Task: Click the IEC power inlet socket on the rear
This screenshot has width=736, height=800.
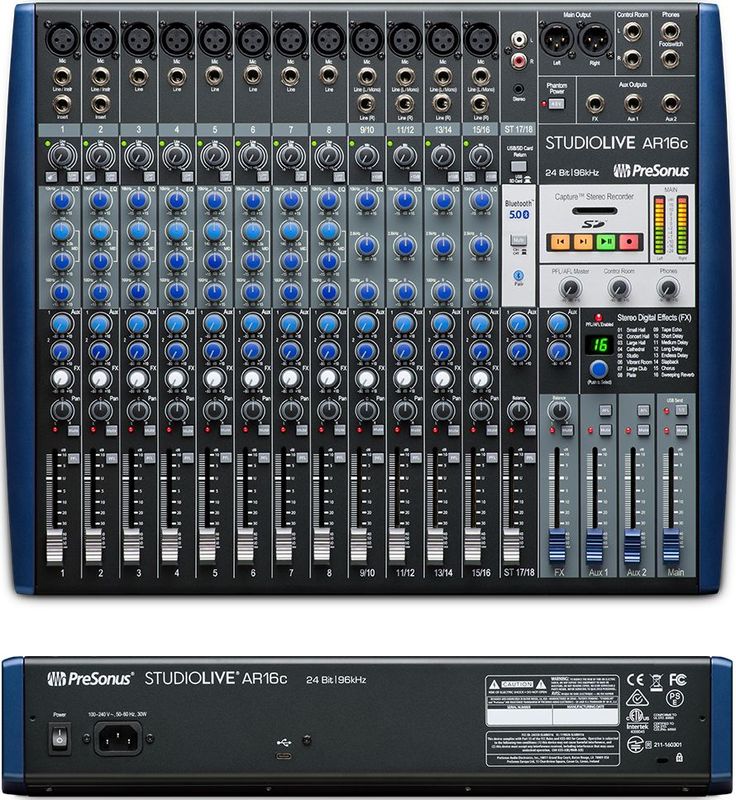Action: tap(118, 738)
